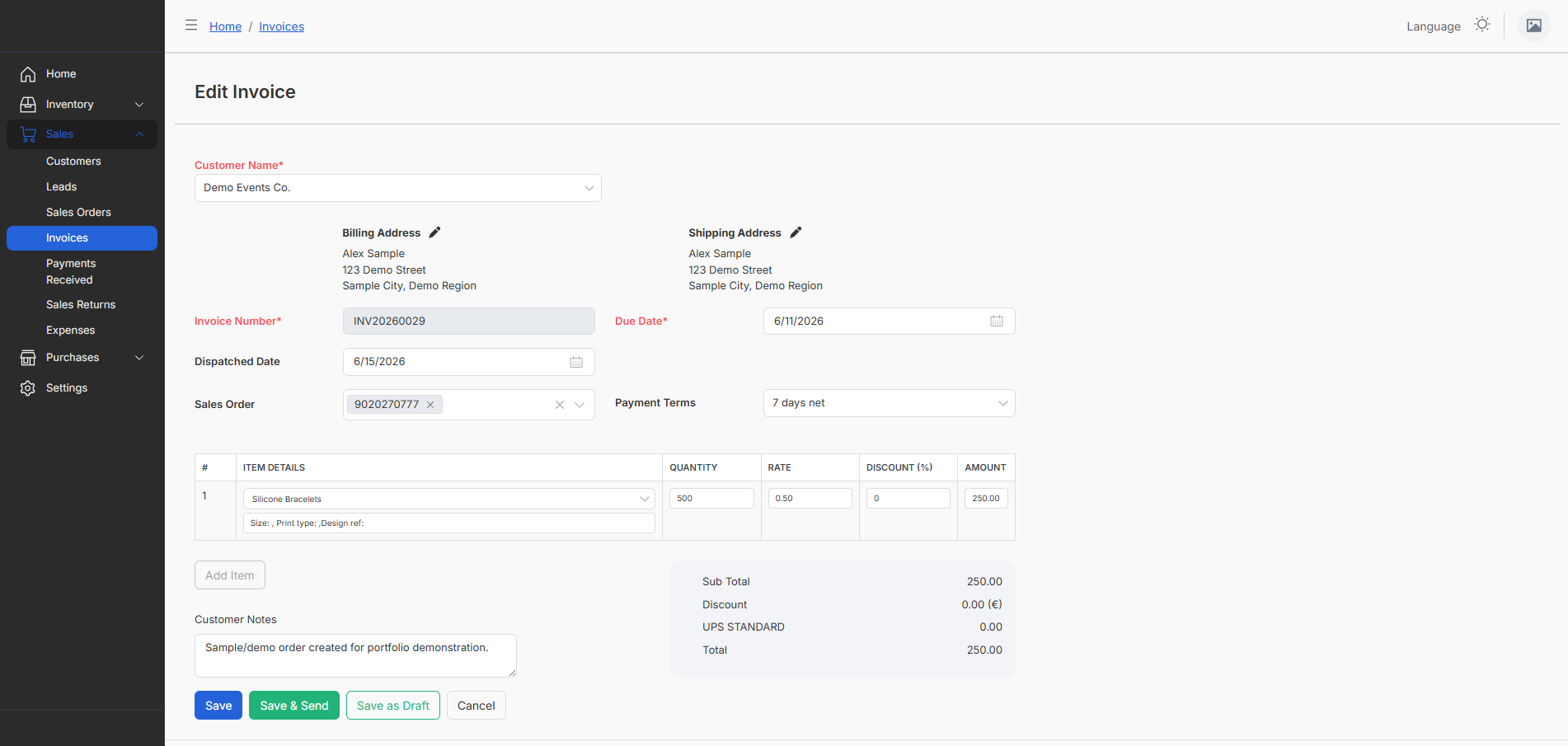Screen dimensions: 1568x746
Task: Click the item description field with Size text
Action: 449,523
